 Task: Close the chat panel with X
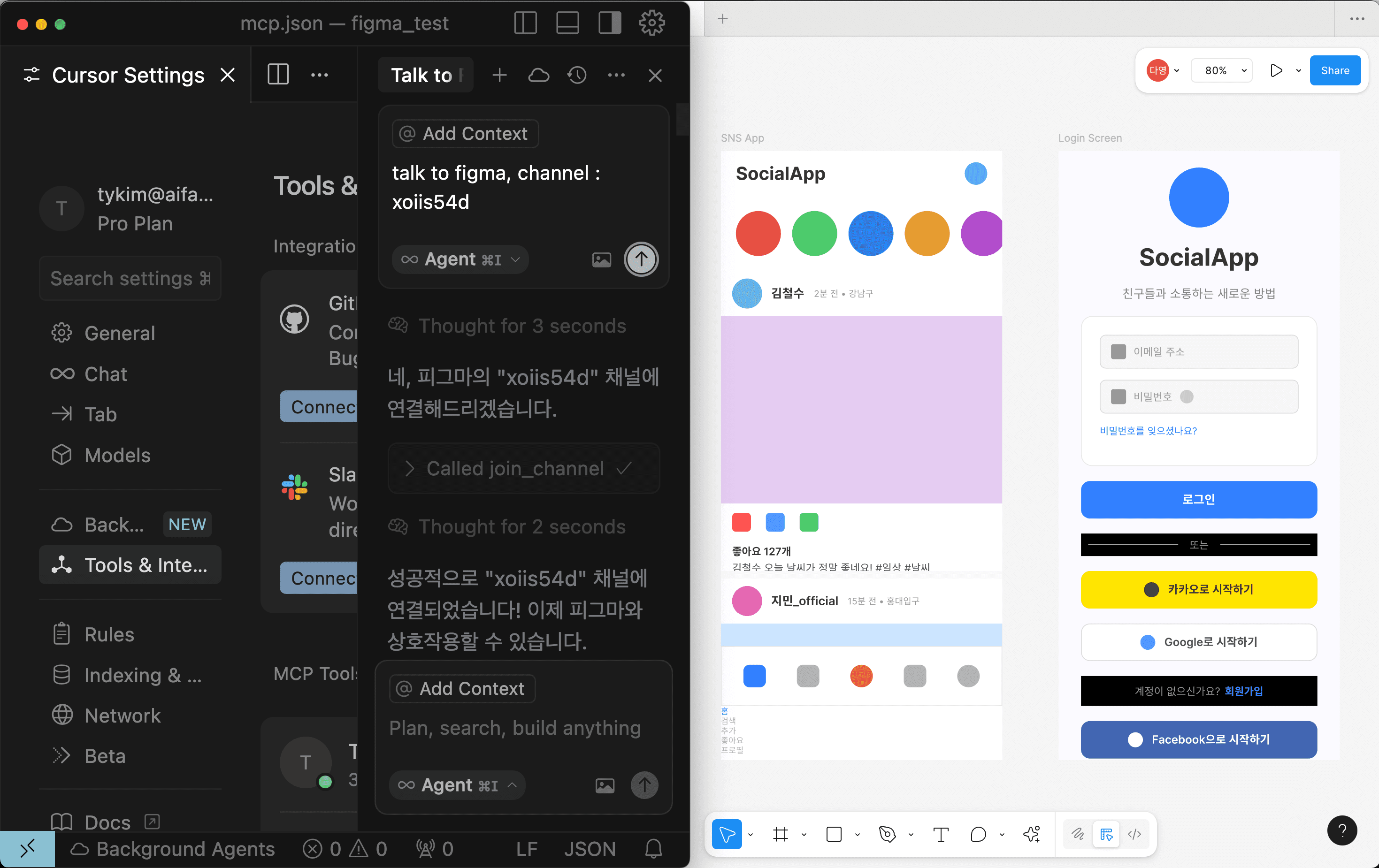pos(655,75)
